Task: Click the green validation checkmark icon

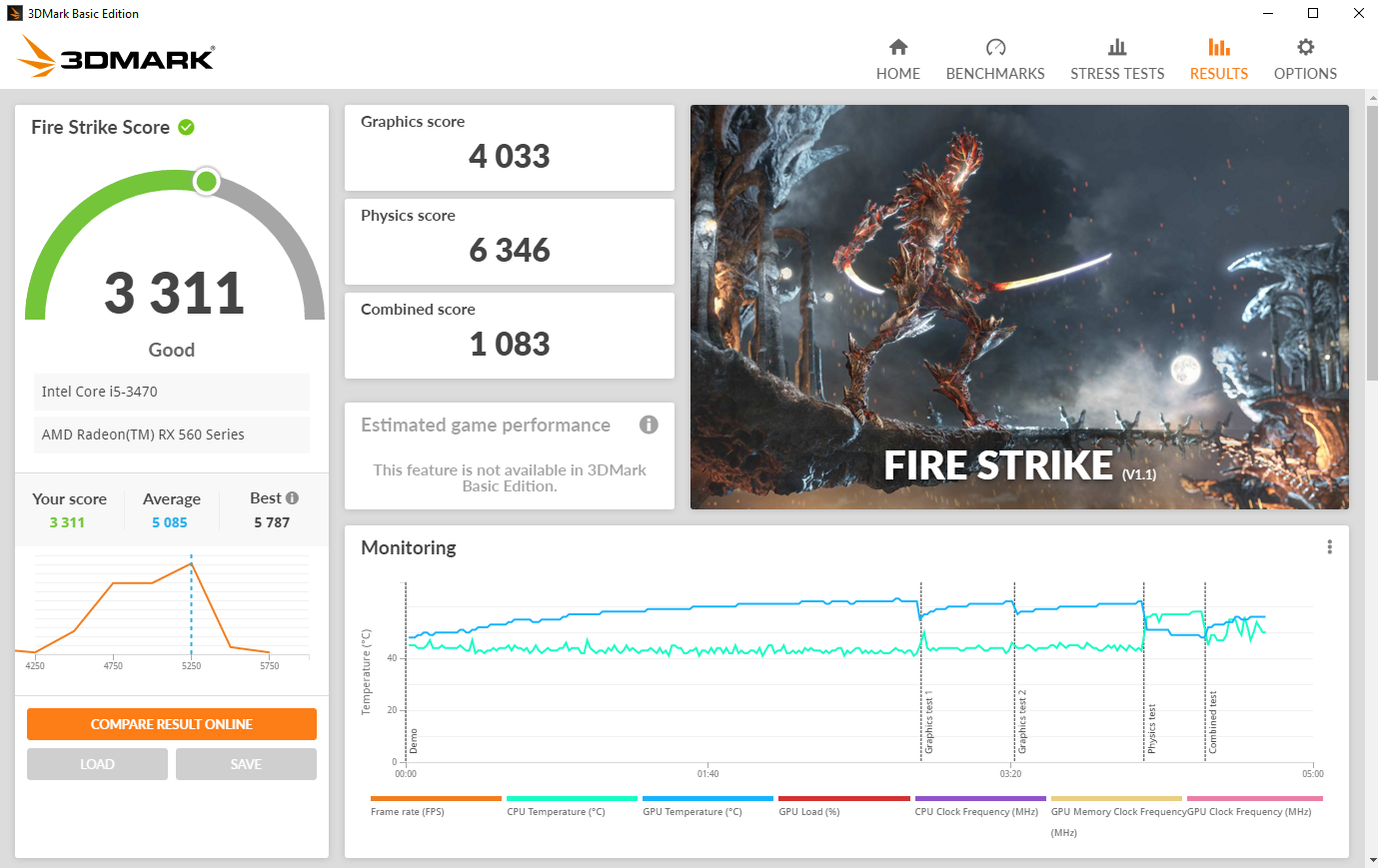Action: (x=186, y=127)
